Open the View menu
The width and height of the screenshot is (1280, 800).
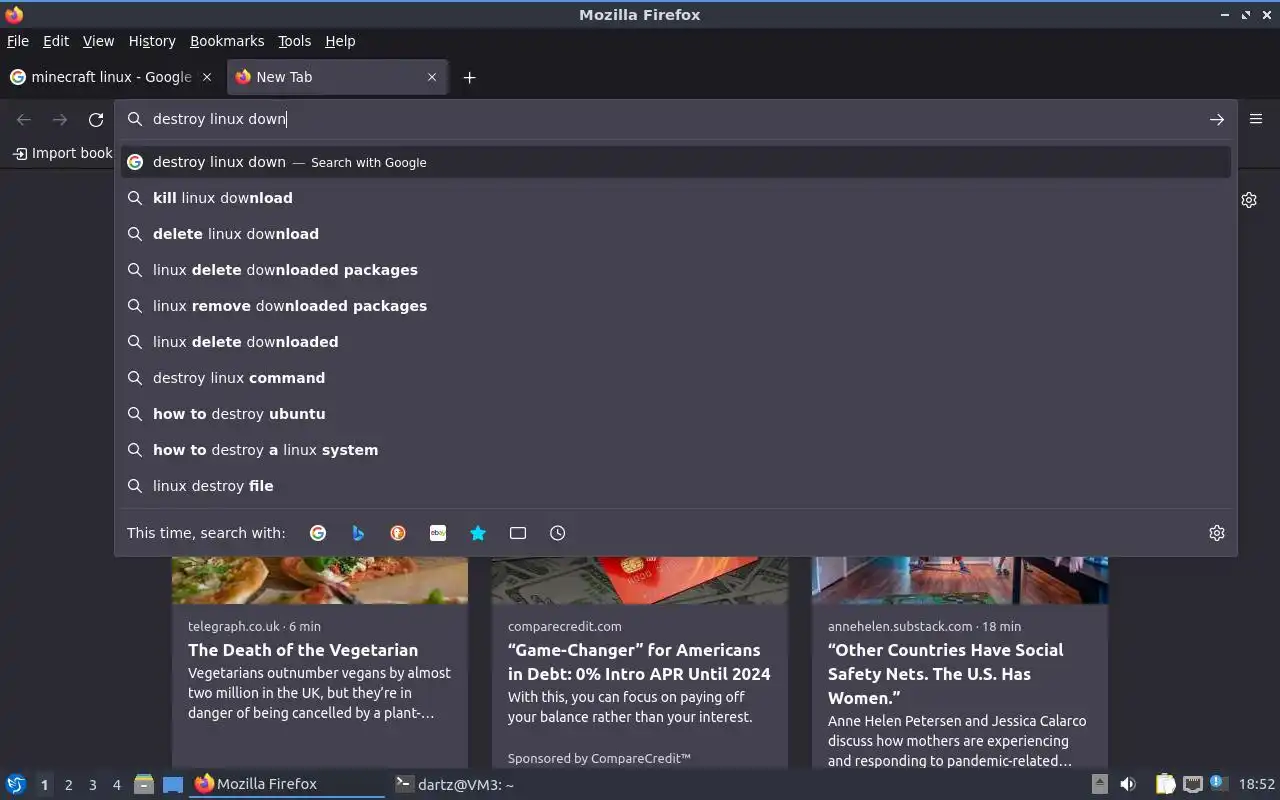pyautogui.click(x=98, y=41)
